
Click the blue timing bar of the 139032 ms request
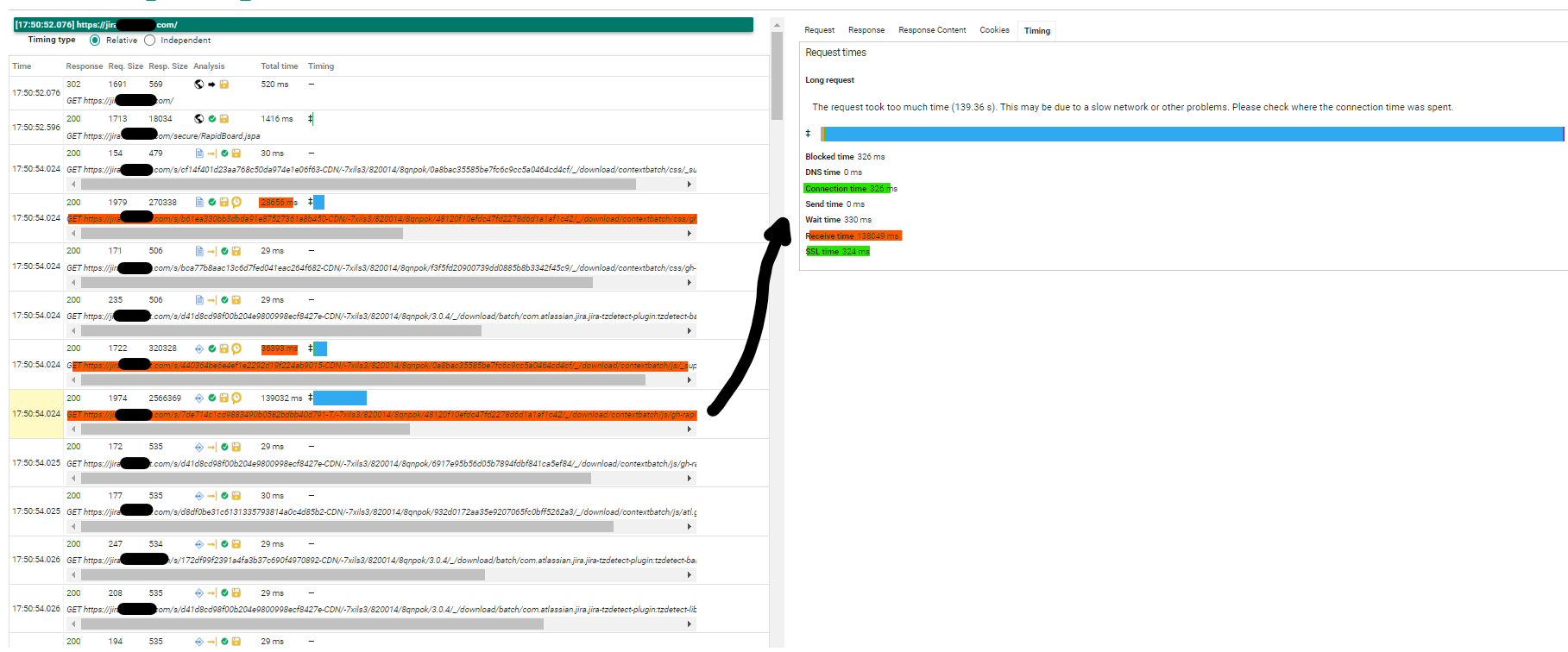click(x=340, y=398)
